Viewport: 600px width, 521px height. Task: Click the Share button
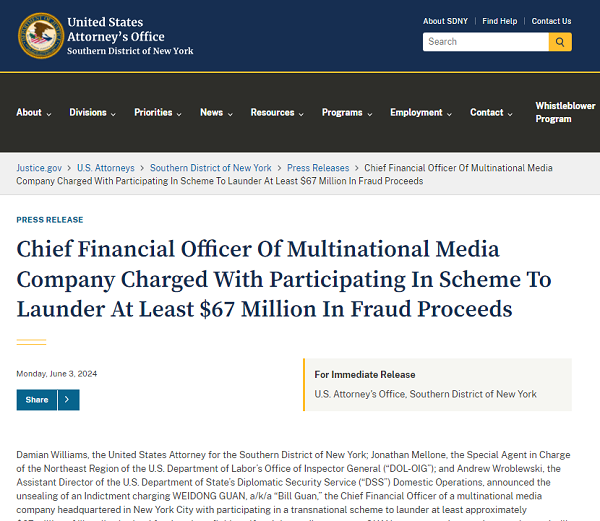37,400
